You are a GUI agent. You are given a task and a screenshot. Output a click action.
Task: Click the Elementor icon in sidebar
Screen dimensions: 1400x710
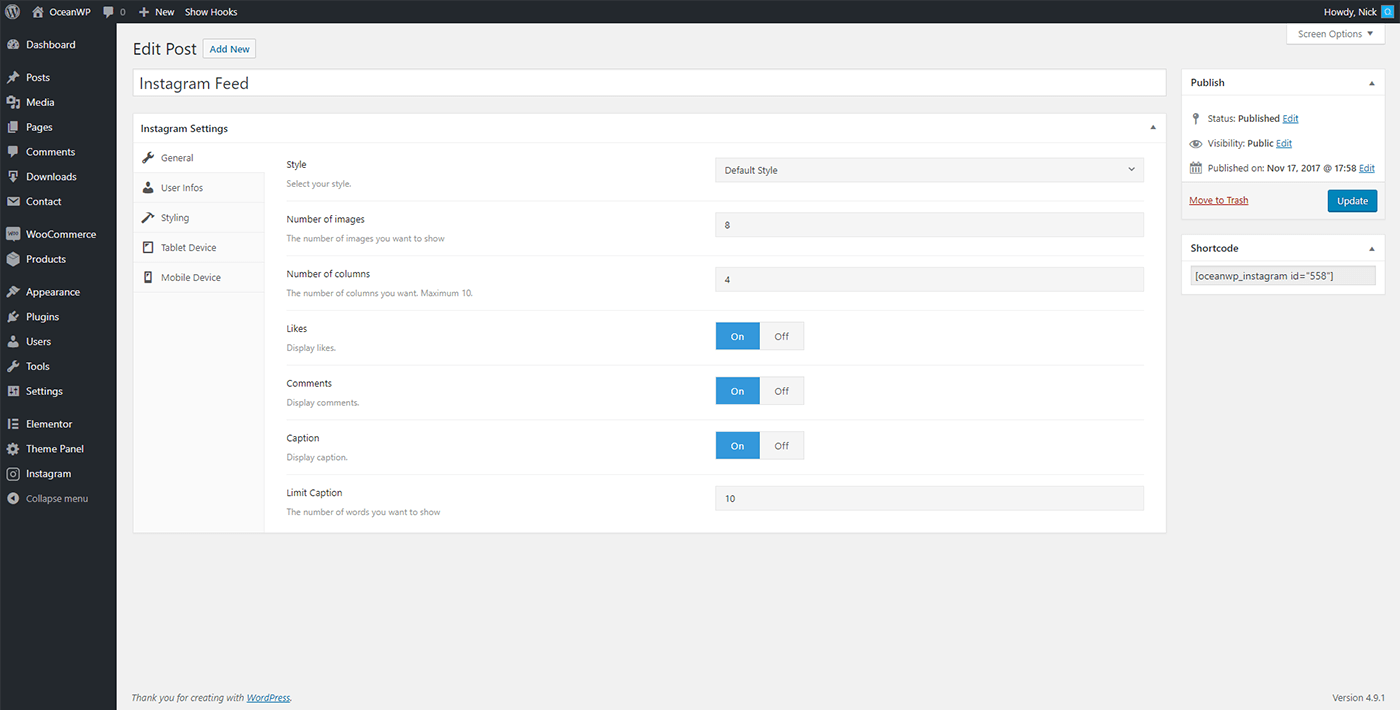pyautogui.click(x=13, y=424)
